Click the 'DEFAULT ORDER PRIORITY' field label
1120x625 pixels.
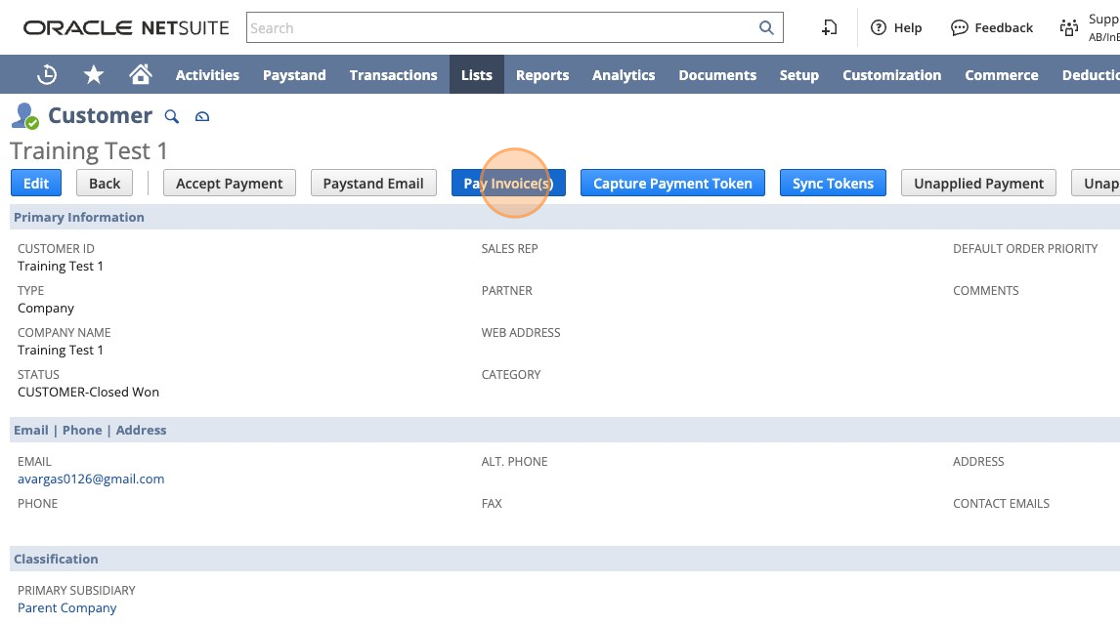(x=1026, y=249)
